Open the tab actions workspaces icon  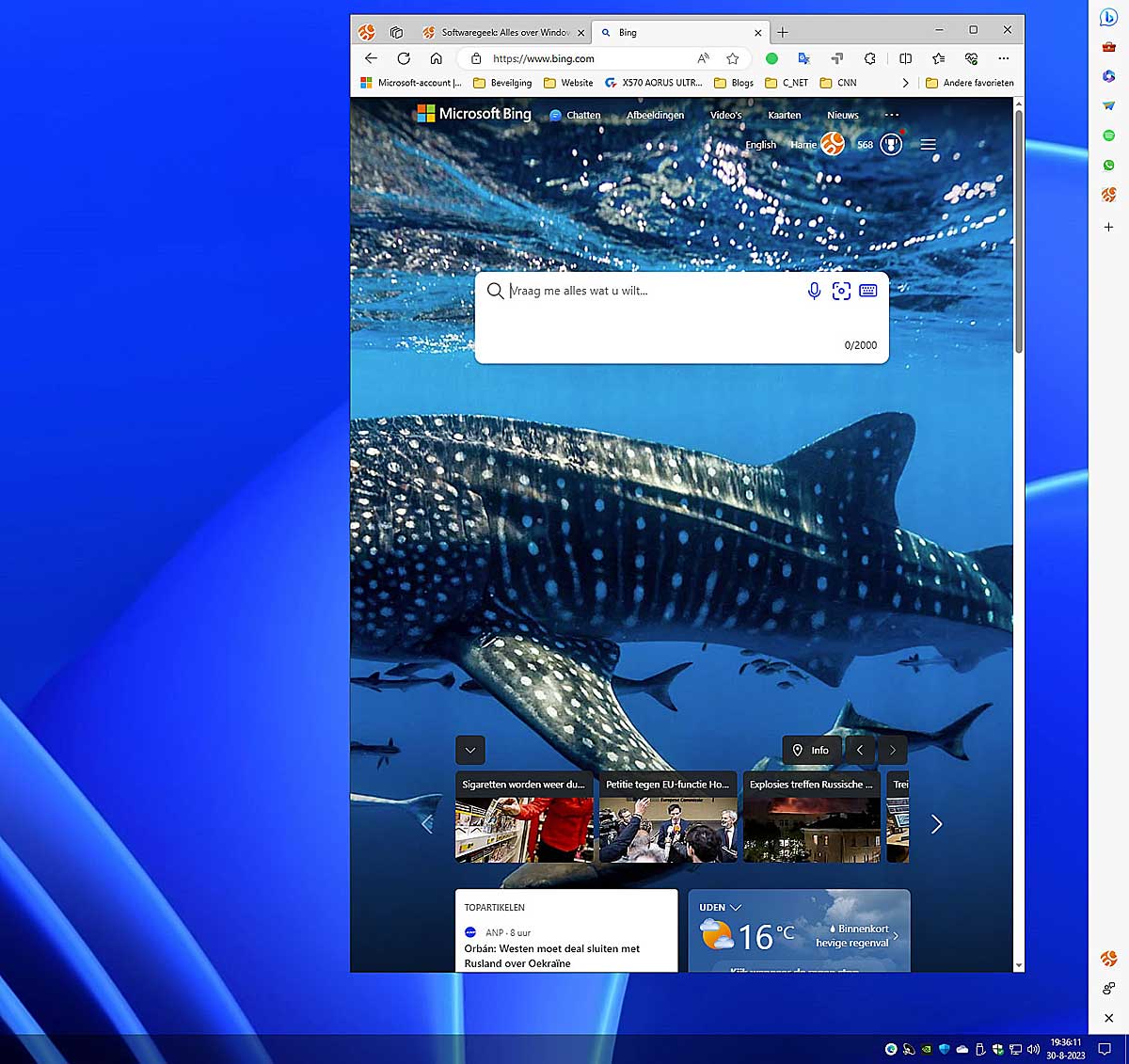click(397, 32)
